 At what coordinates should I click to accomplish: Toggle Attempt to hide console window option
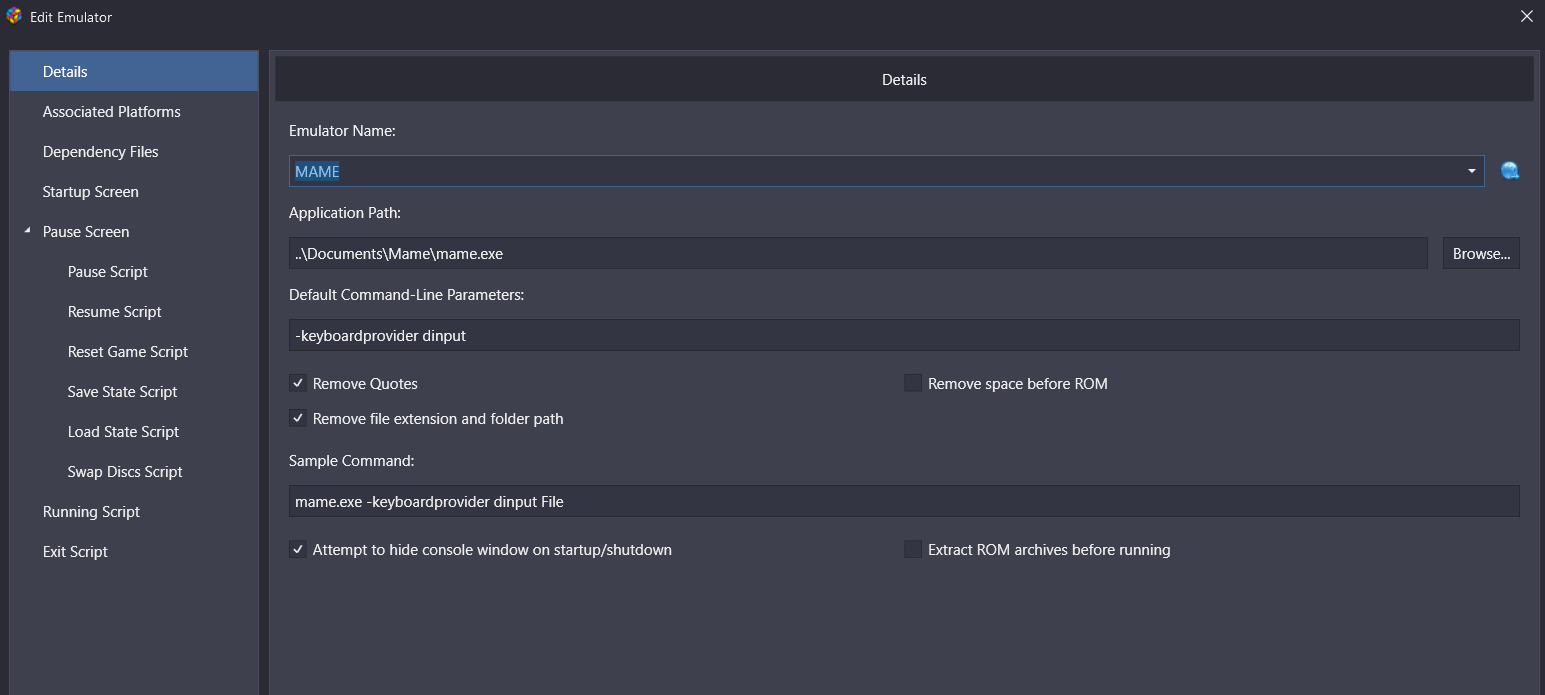click(x=298, y=549)
